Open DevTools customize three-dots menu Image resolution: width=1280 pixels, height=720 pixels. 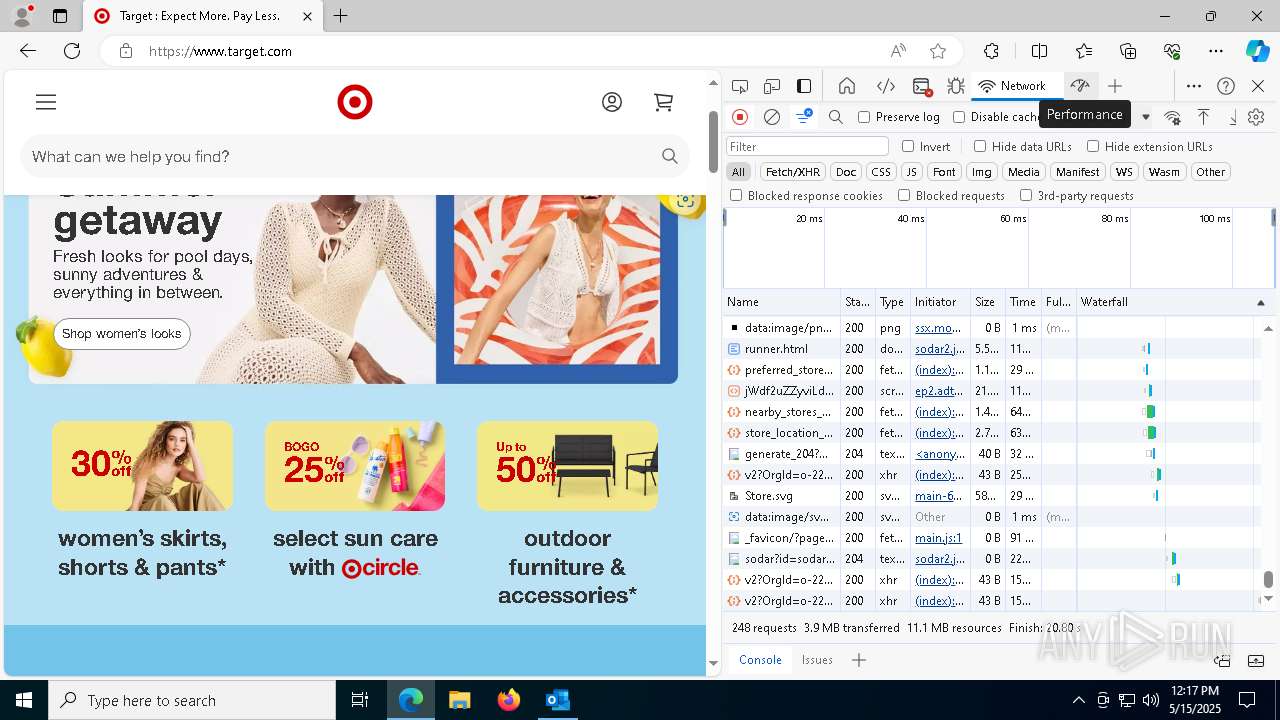(x=1194, y=86)
